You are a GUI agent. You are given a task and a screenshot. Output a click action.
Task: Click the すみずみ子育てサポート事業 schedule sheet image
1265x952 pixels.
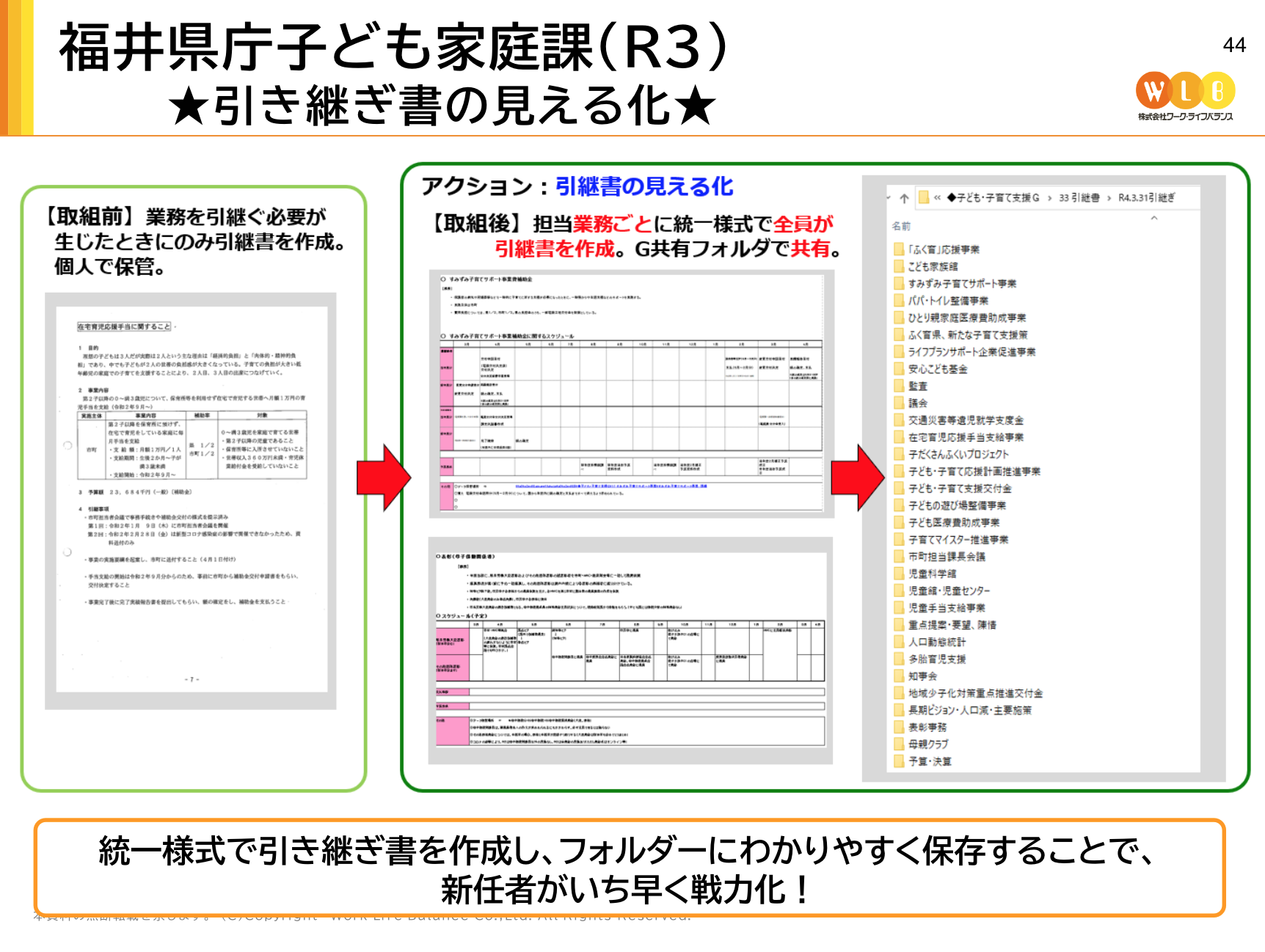click(x=632, y=393)
